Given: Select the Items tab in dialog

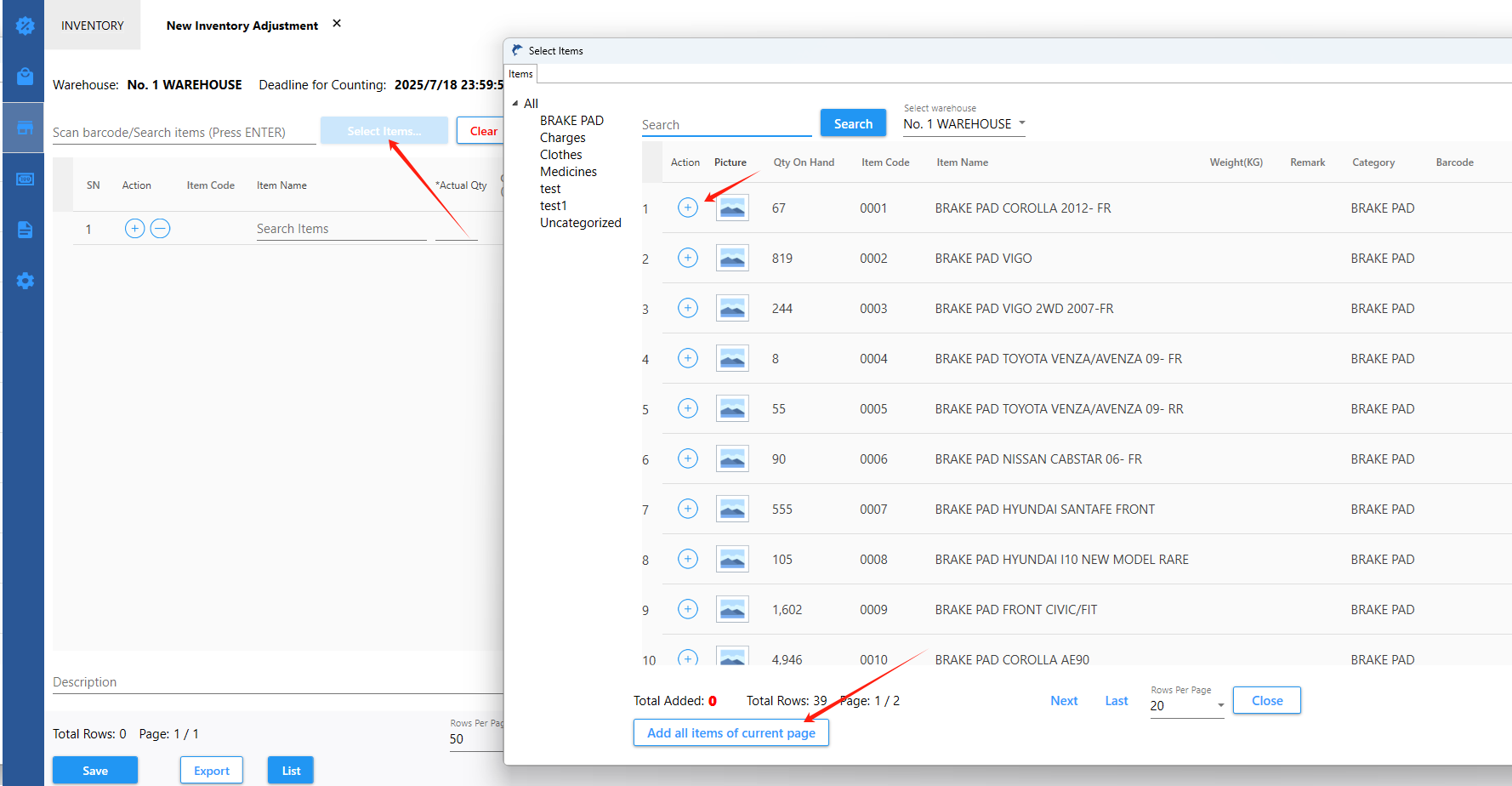Looking at the screenshot, I should pos(520,74).
